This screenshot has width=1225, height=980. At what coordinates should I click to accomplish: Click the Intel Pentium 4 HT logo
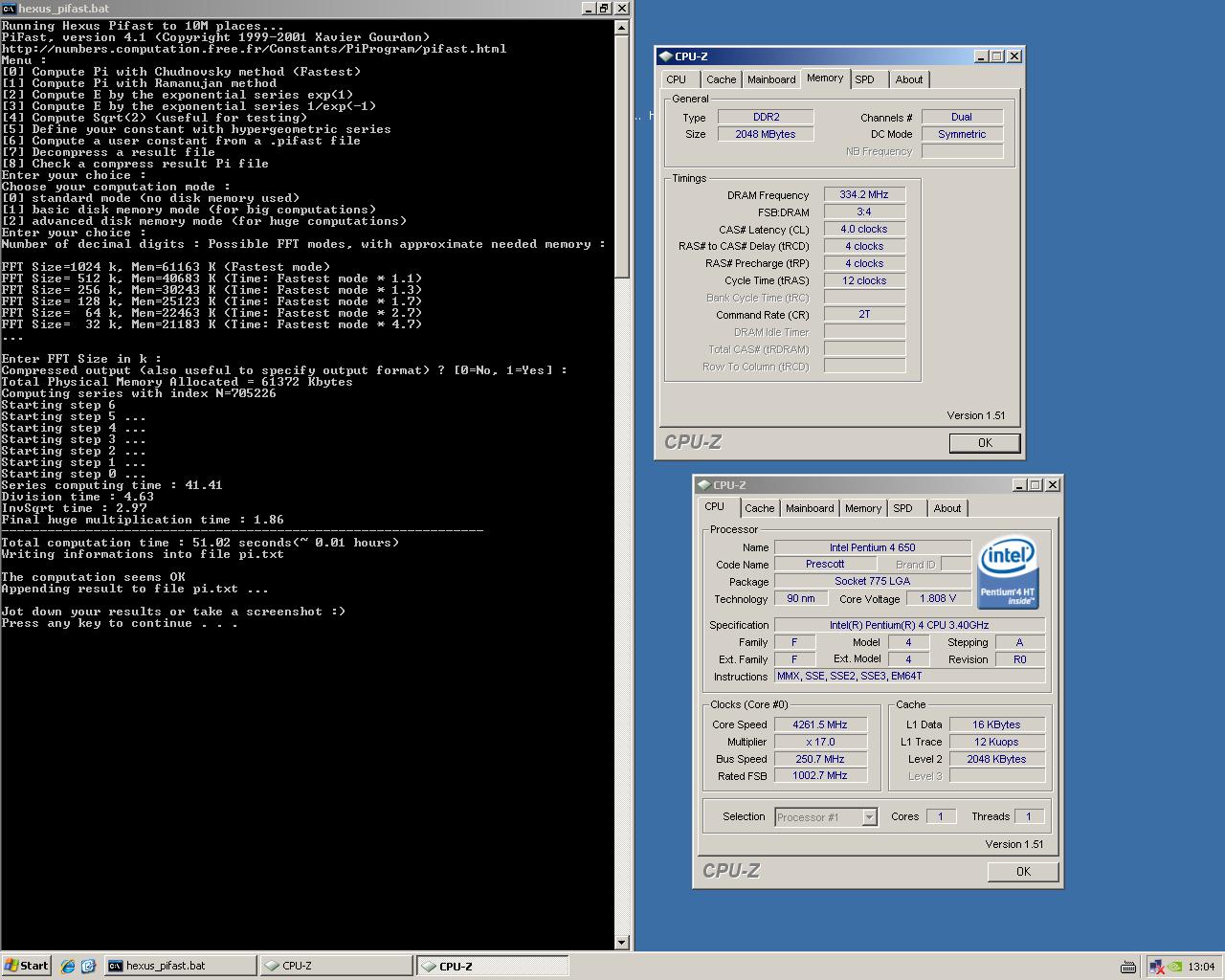pyautogui.click(x=1008, y=572)
